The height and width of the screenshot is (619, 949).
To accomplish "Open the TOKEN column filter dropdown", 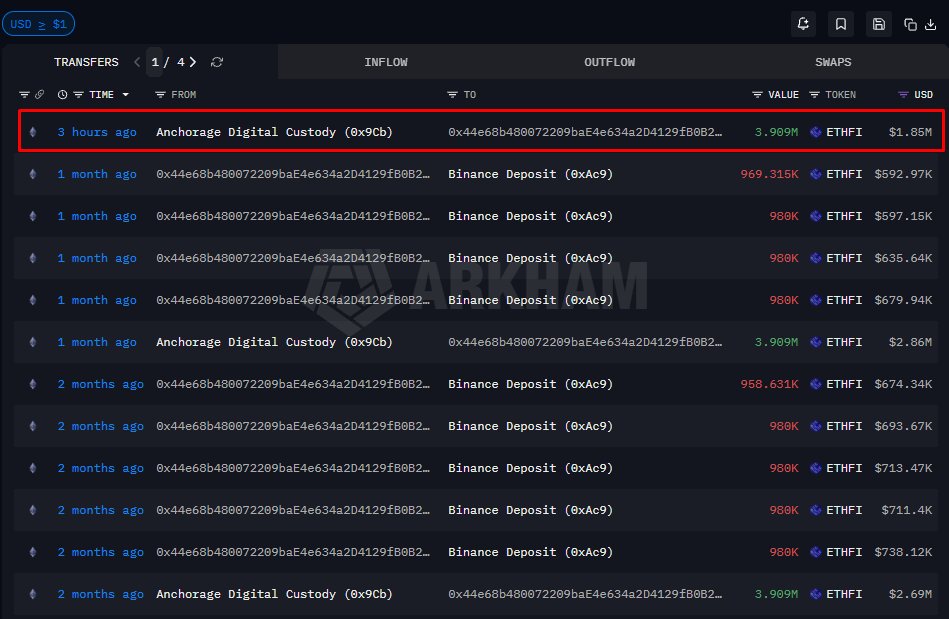I will tap(814, 95).
